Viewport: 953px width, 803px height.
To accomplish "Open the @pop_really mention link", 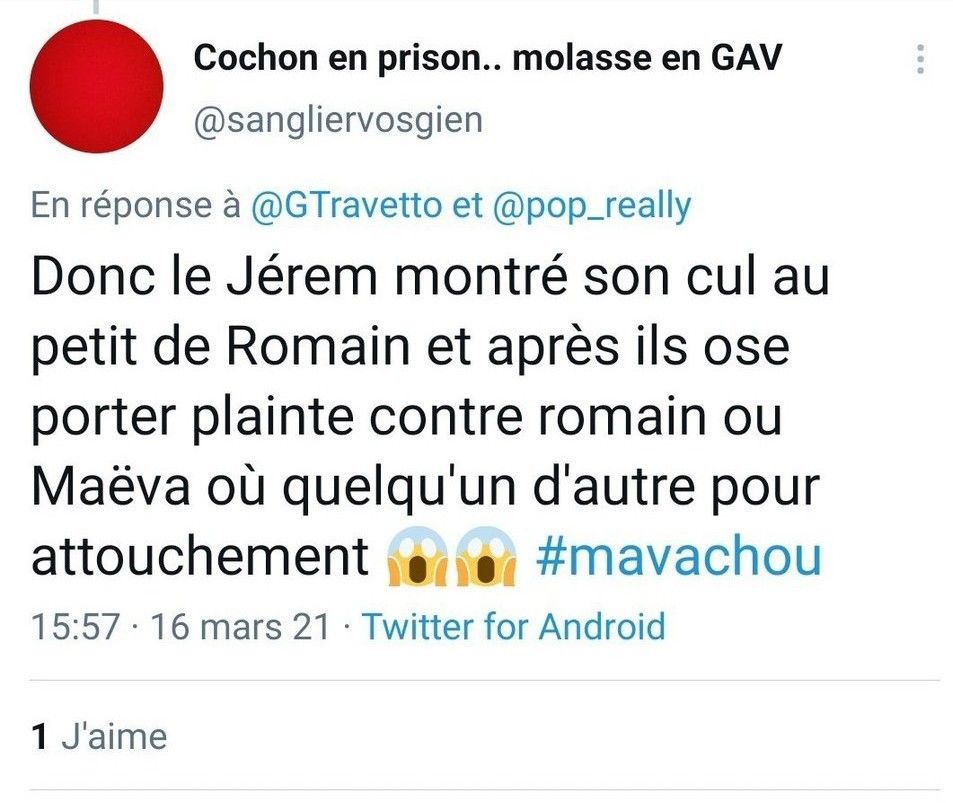I will point(592,206).
